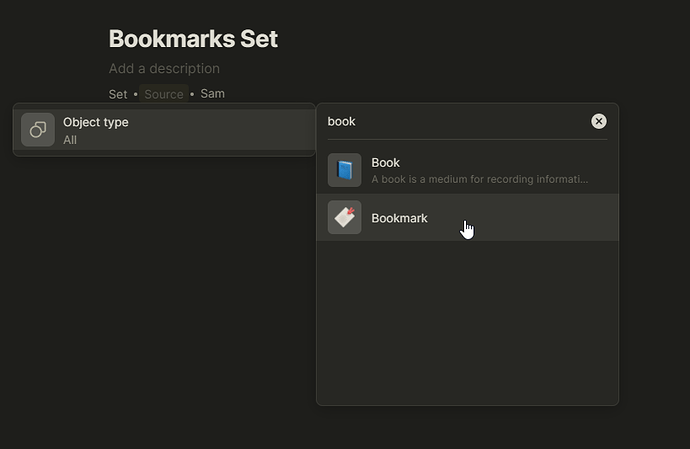This screenshot has width=690, height=449.
Task: Click the Book description text
Action: point(479,179)
